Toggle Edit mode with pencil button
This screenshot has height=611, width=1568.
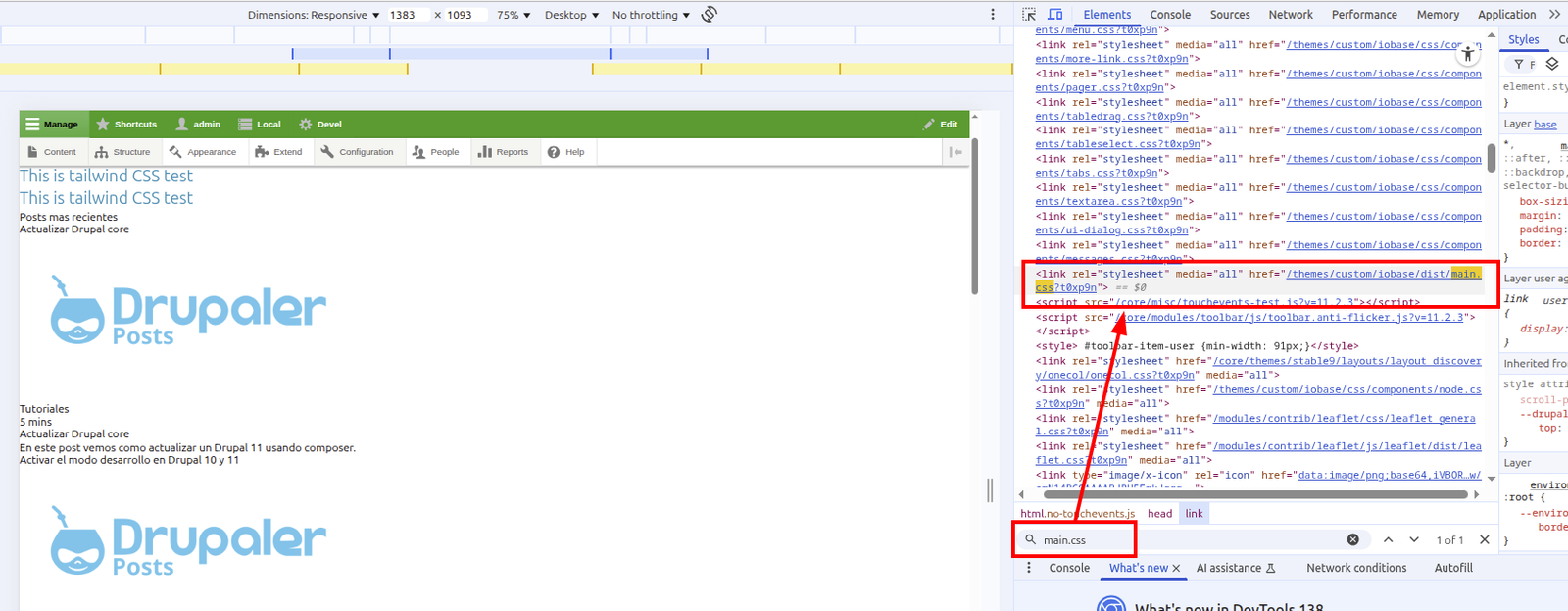tap(941, 125)
